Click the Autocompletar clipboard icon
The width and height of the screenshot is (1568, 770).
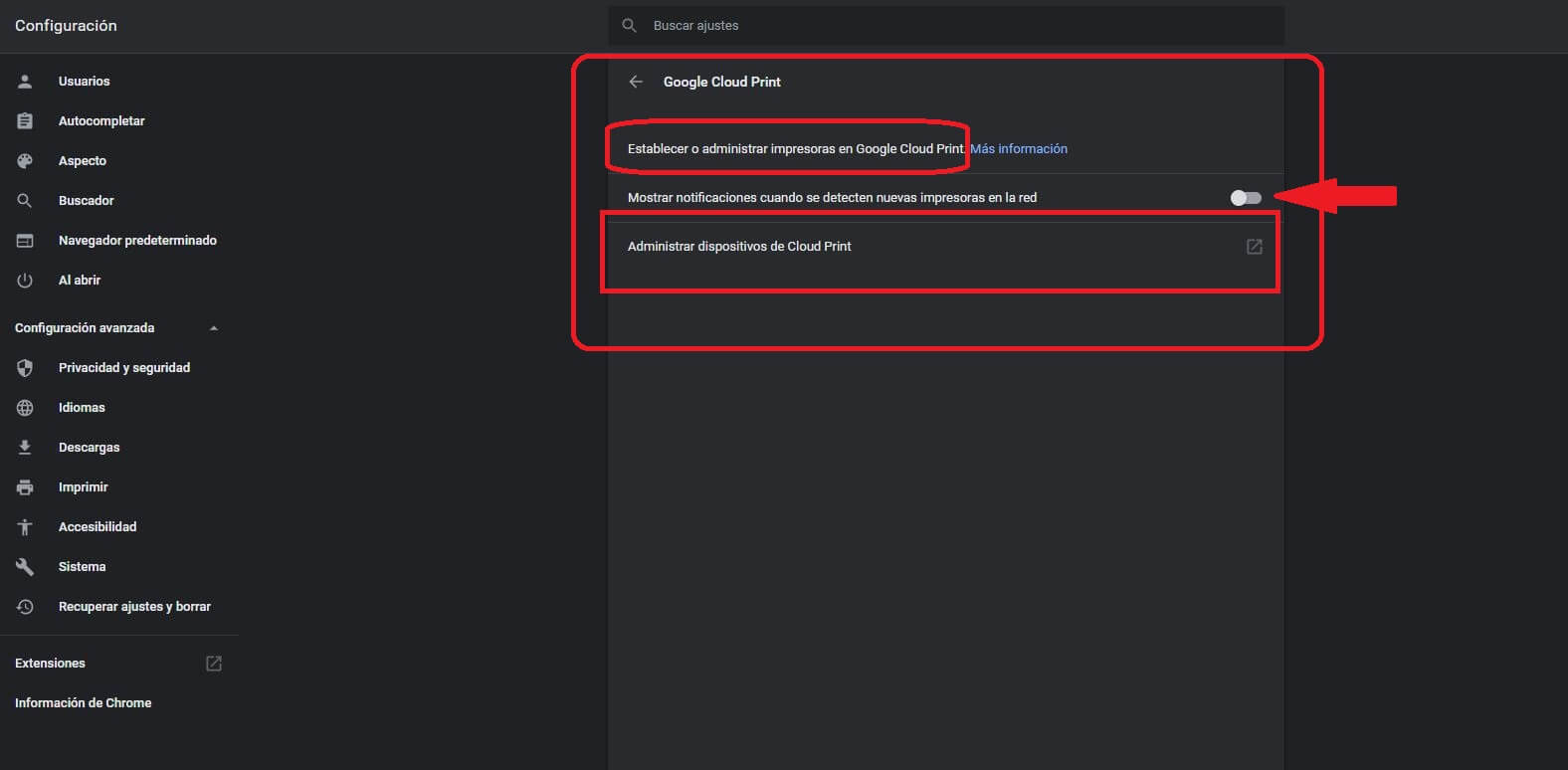(x=25, y=121)
